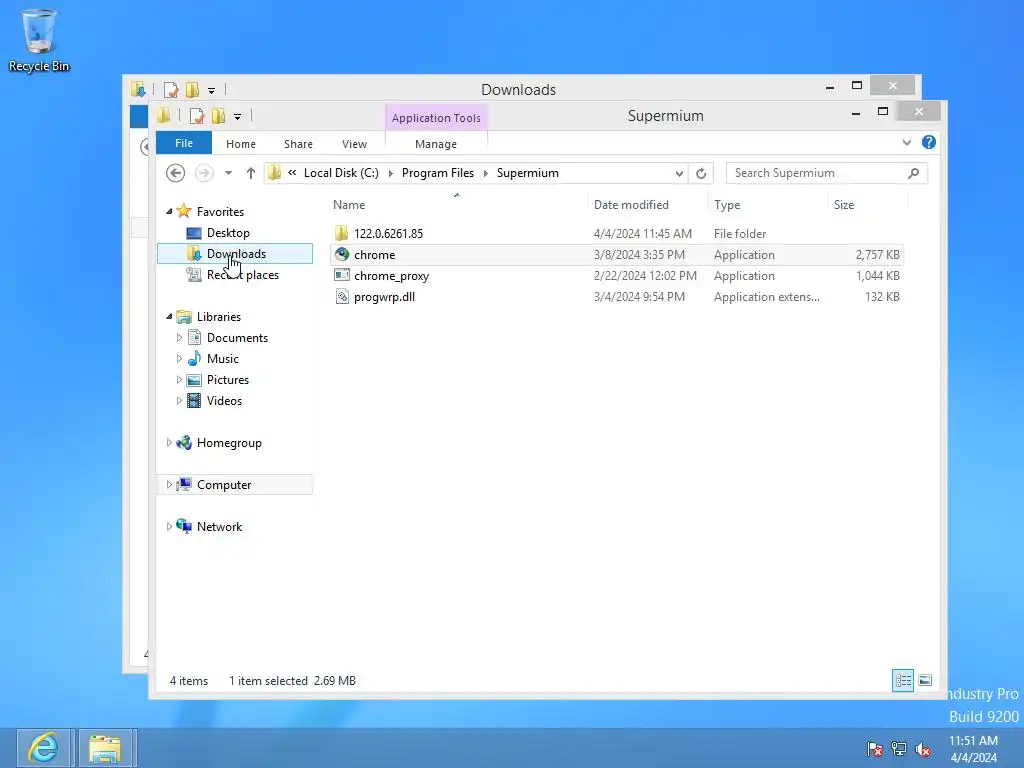
Task: Expand the ribbon with the chevron arrow
Action: [x=906, y=142]
